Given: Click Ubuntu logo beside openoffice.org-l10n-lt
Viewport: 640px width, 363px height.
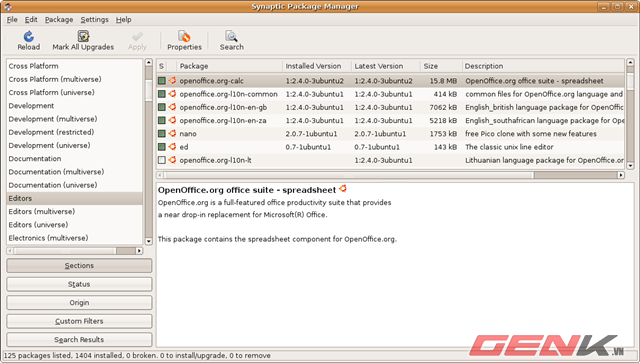Looking at the screenshot, I should click(172, 160).
